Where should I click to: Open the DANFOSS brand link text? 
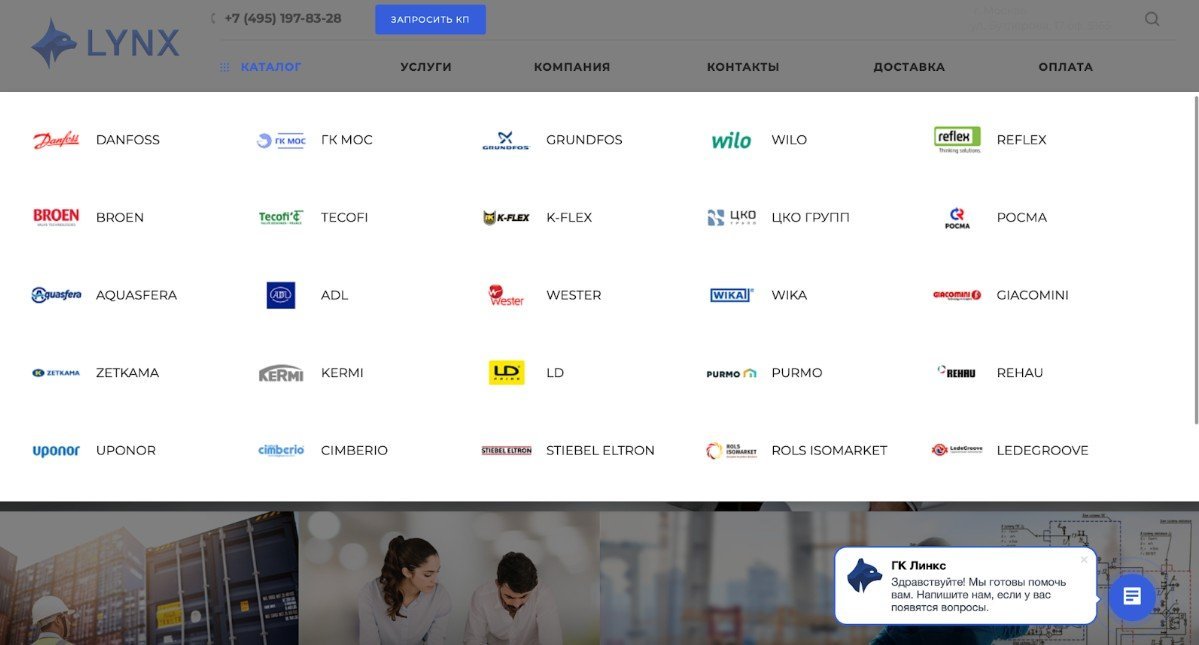128,140
